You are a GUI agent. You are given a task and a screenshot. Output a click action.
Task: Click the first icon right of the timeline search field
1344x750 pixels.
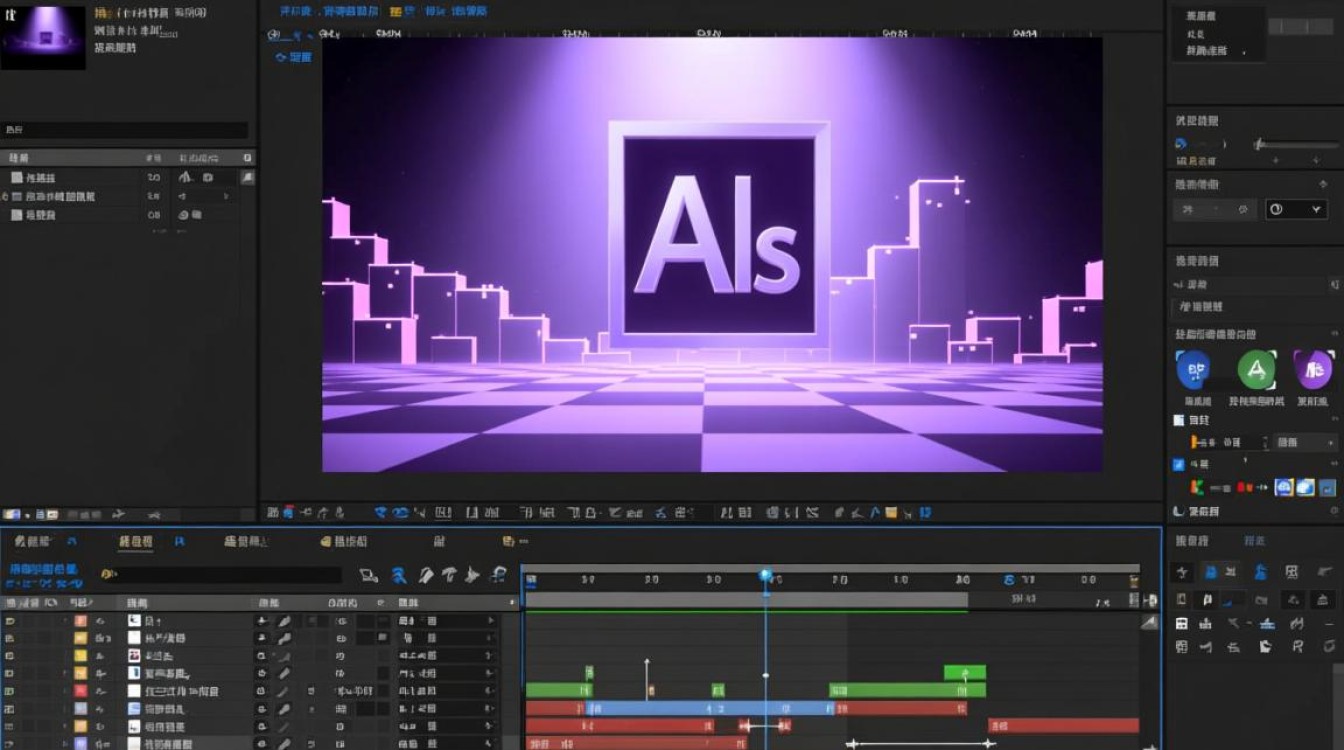tap(368, 575)
